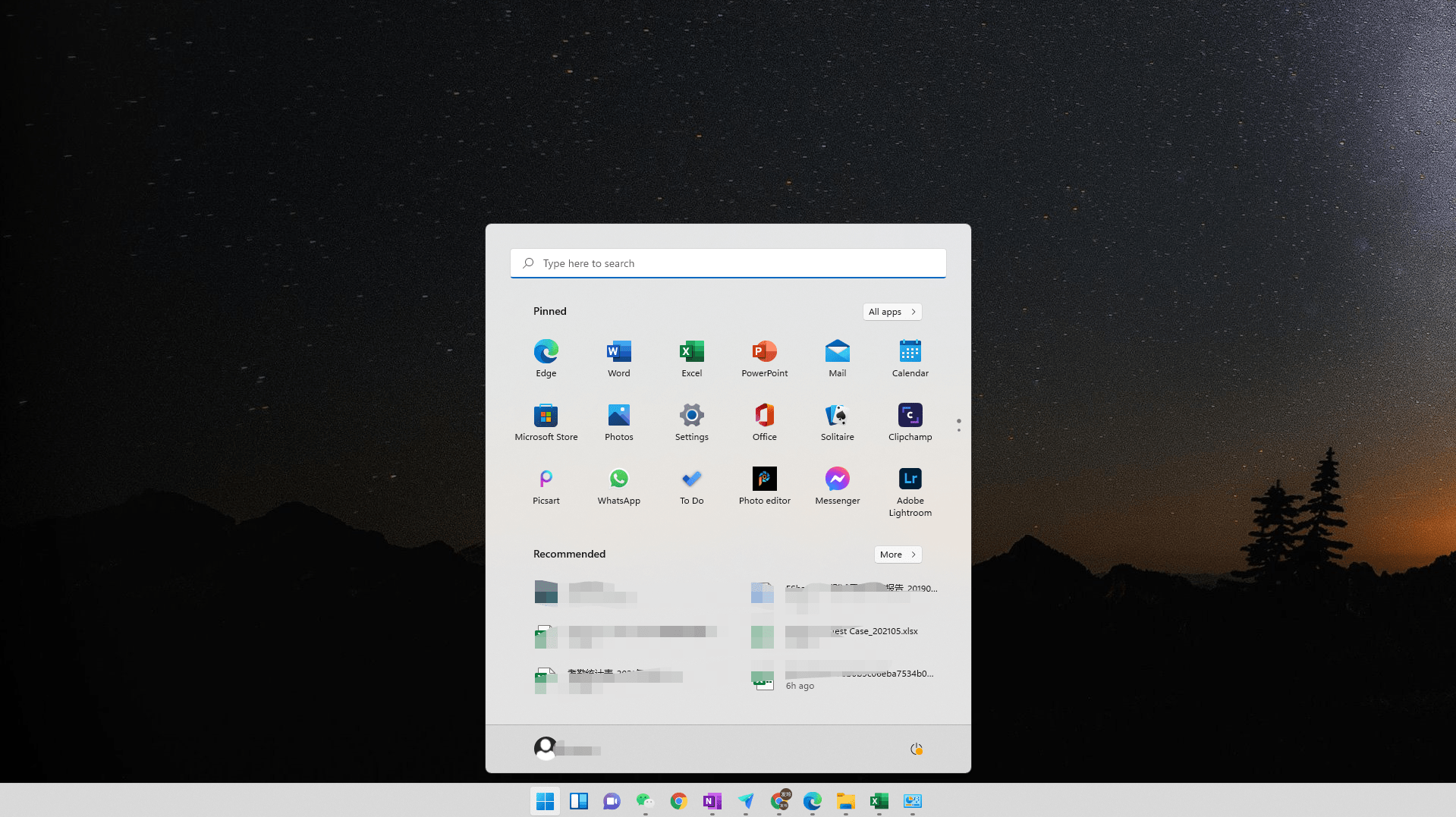Open the Mail app
Screen dimensions: 1456x817
838,358
